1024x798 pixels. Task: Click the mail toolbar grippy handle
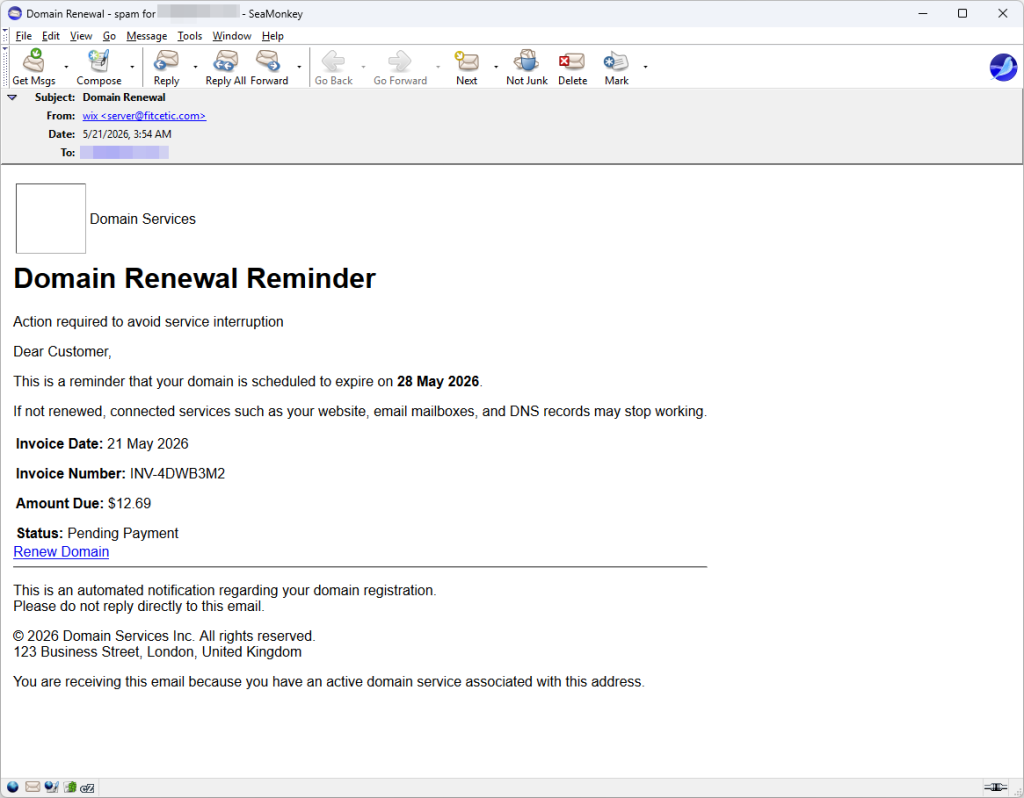click(5, 67)
